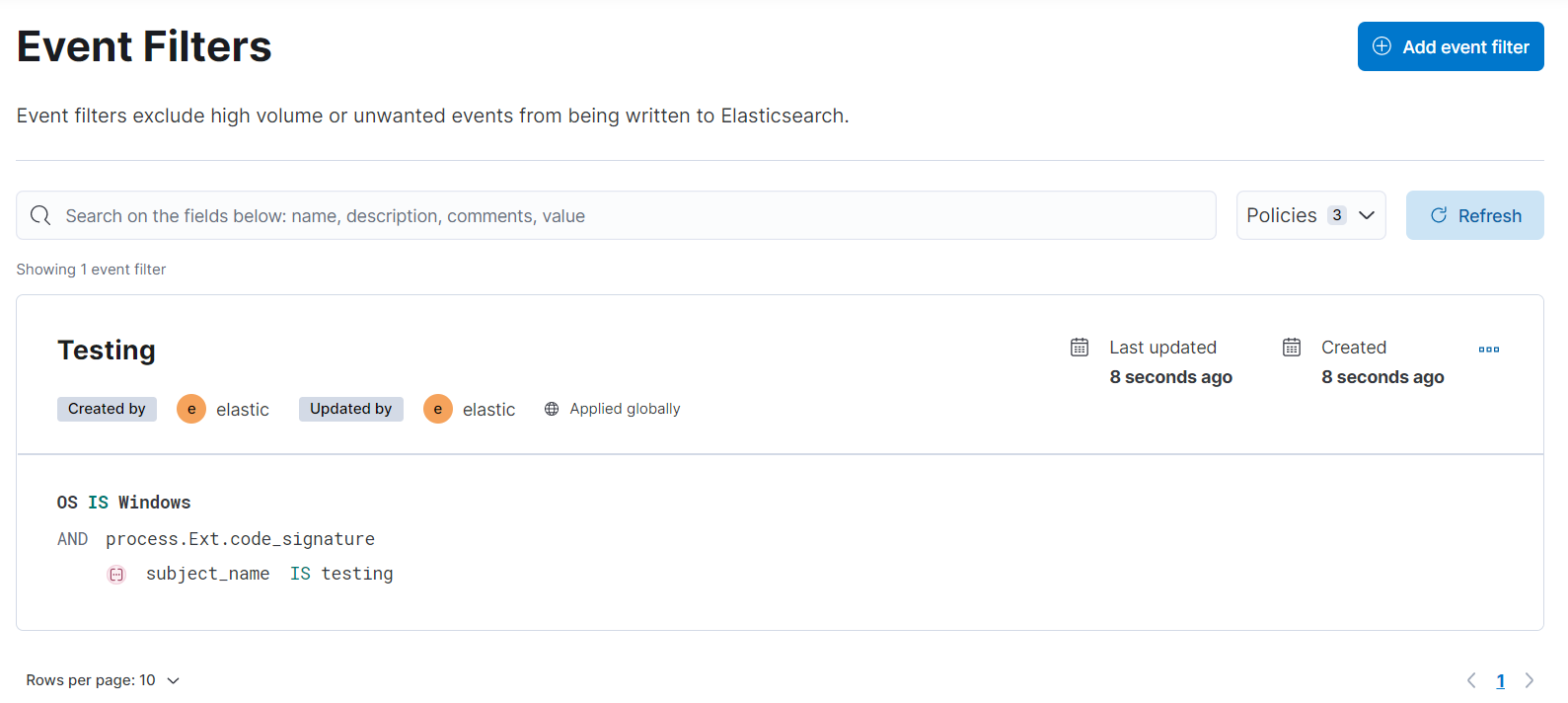
Task: Click the Created by badge
Action: pos(107,408)
